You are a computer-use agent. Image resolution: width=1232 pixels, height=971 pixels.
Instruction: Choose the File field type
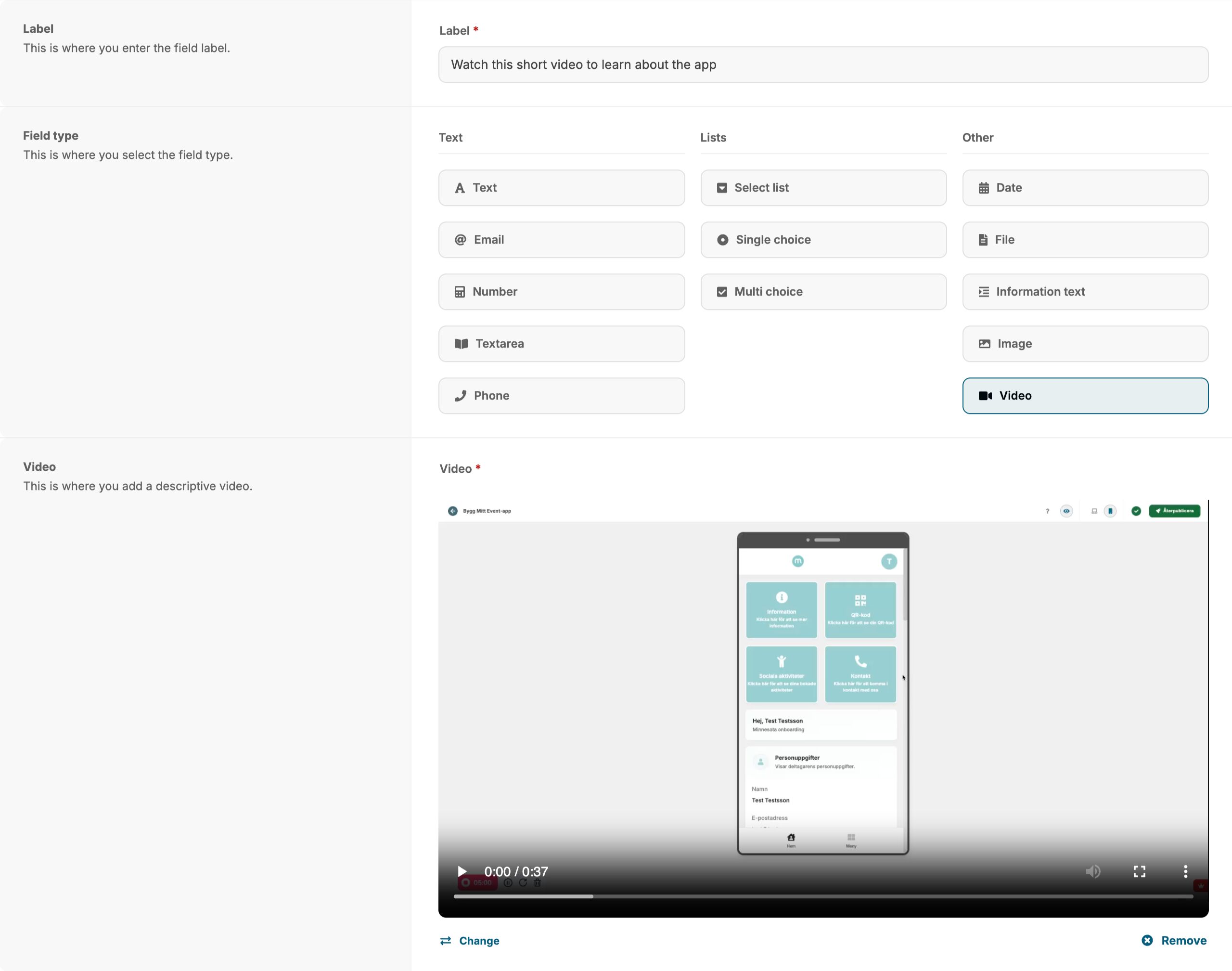1085,239
